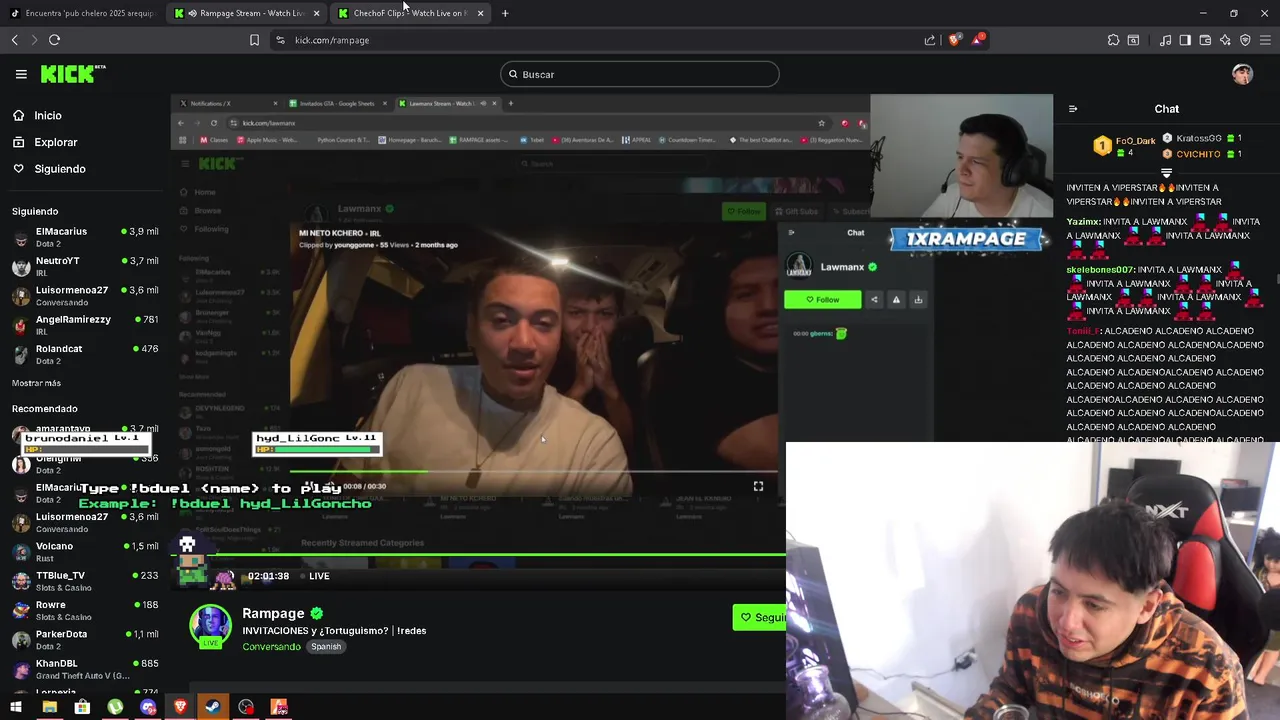Toggle the browser sidebar panel
The height and width of the screenshot is (720, 1280).
point(1185,40)
